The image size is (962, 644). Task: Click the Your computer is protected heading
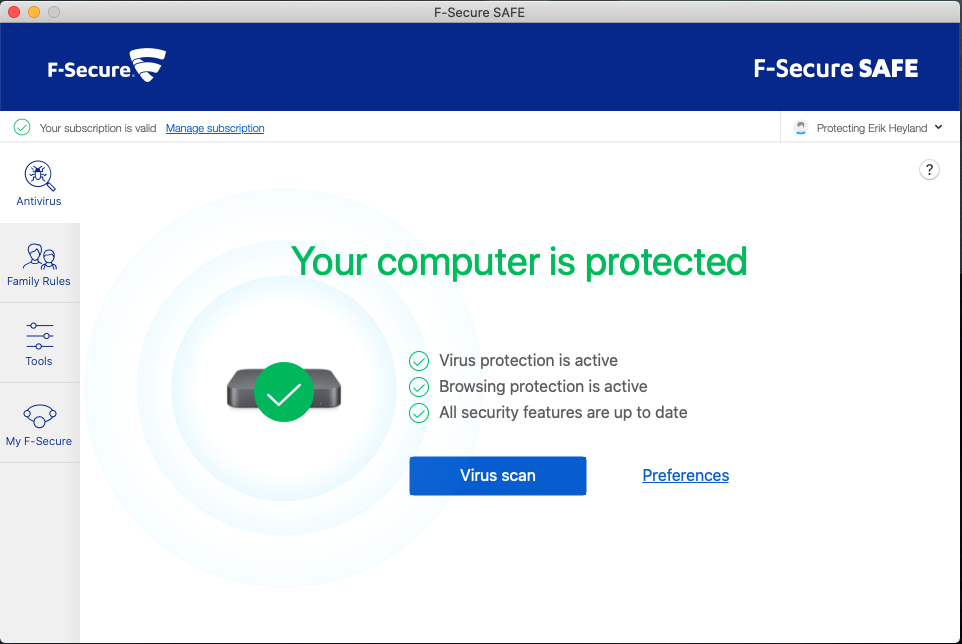click(519, 262)
